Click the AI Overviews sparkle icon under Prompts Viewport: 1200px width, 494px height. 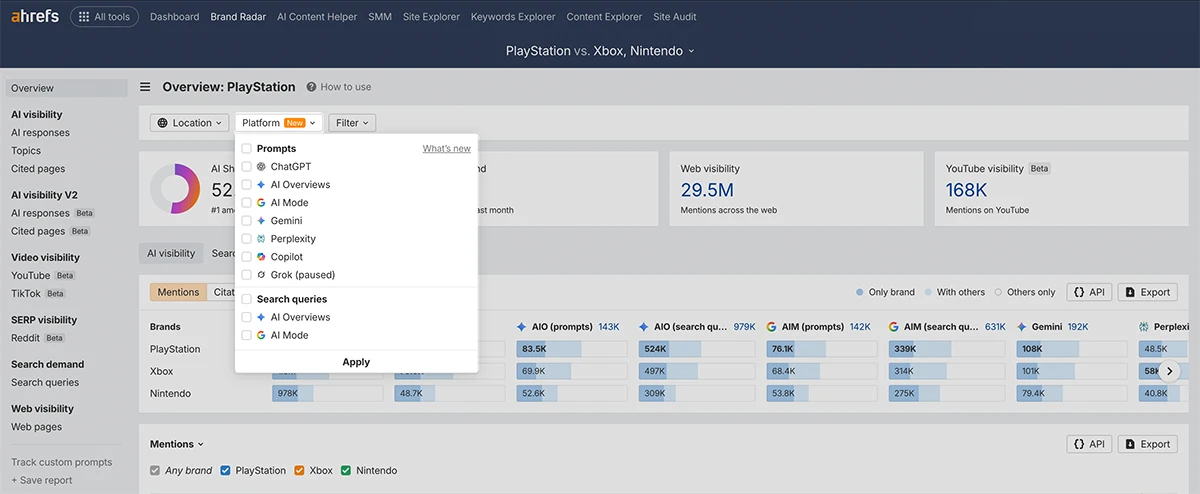(261, 185)
